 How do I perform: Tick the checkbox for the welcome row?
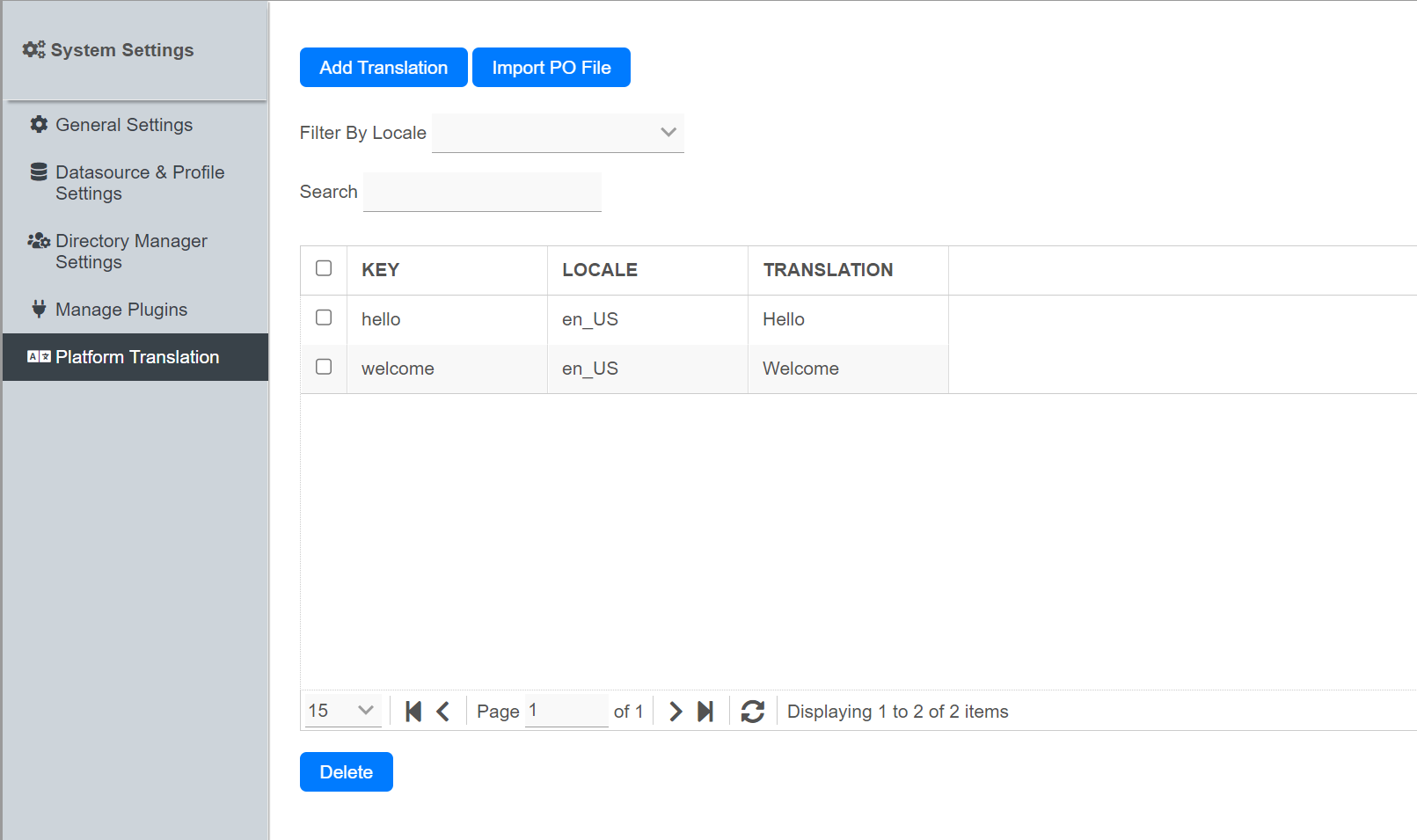point(324,367)
